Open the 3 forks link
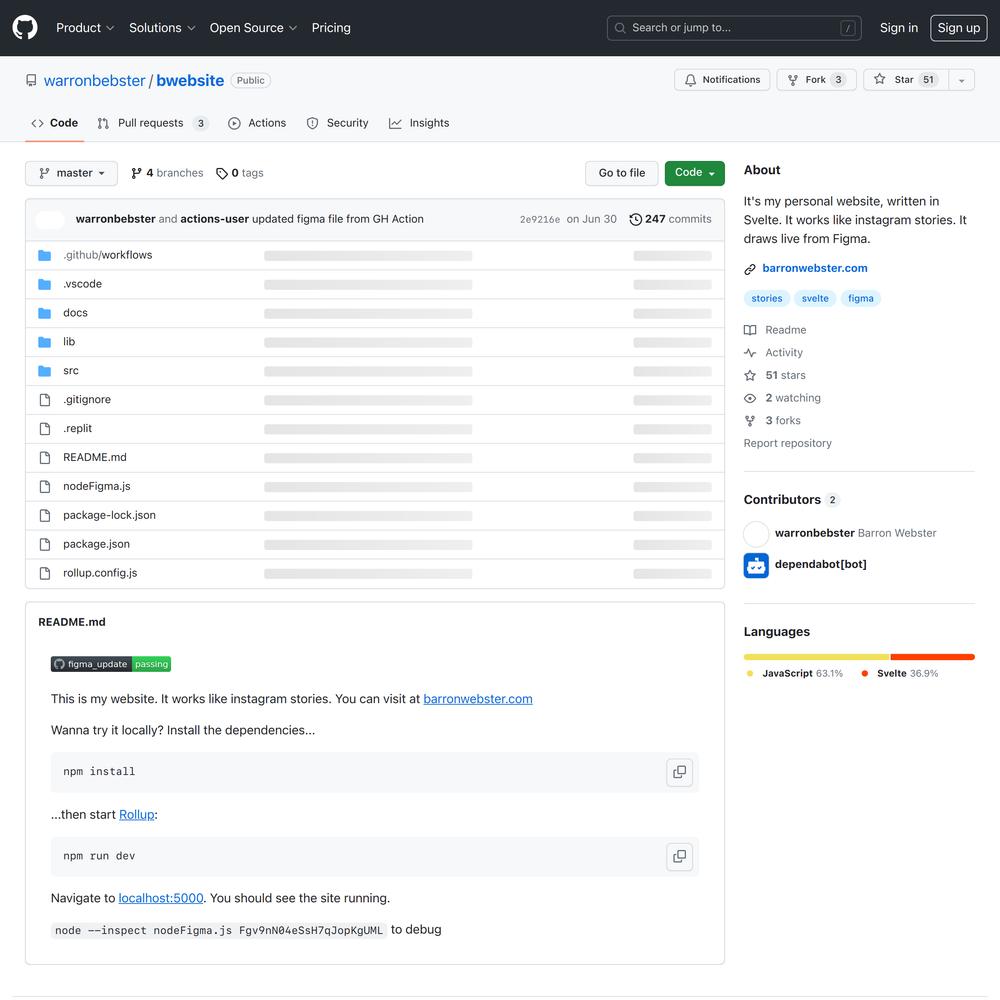This screenshot has height=1000, width=1000. [x=772, y=421]
